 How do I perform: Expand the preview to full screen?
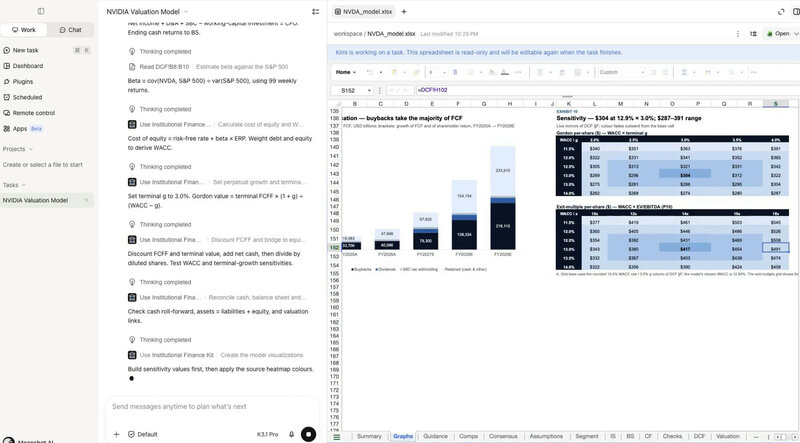(781, 12)
